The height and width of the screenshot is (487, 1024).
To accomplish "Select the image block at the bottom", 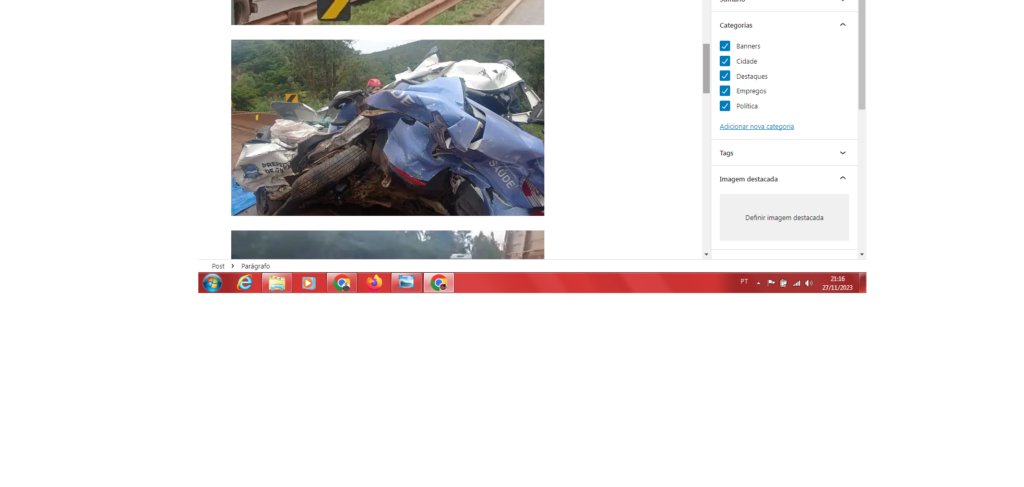I will point(387,245).
